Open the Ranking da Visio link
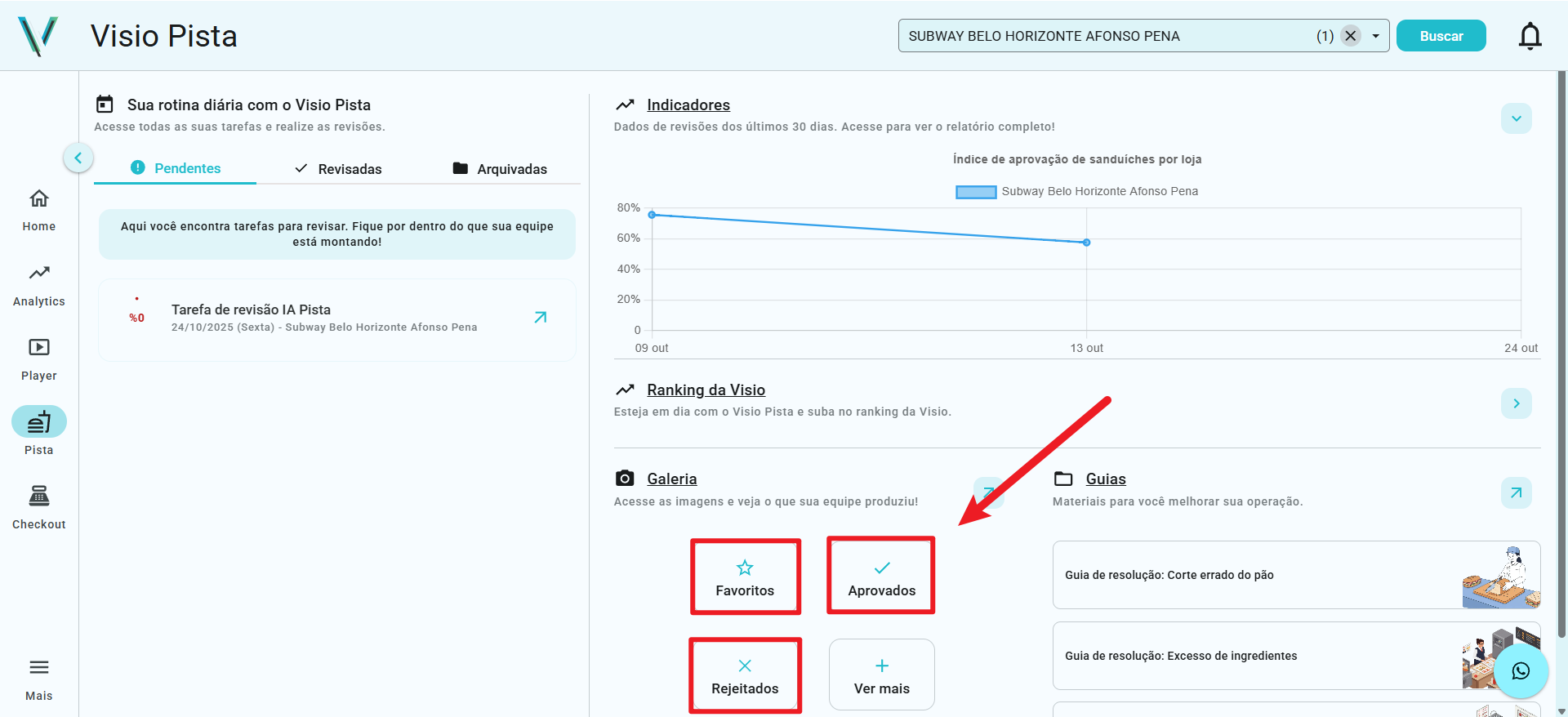 coord(706,390)
